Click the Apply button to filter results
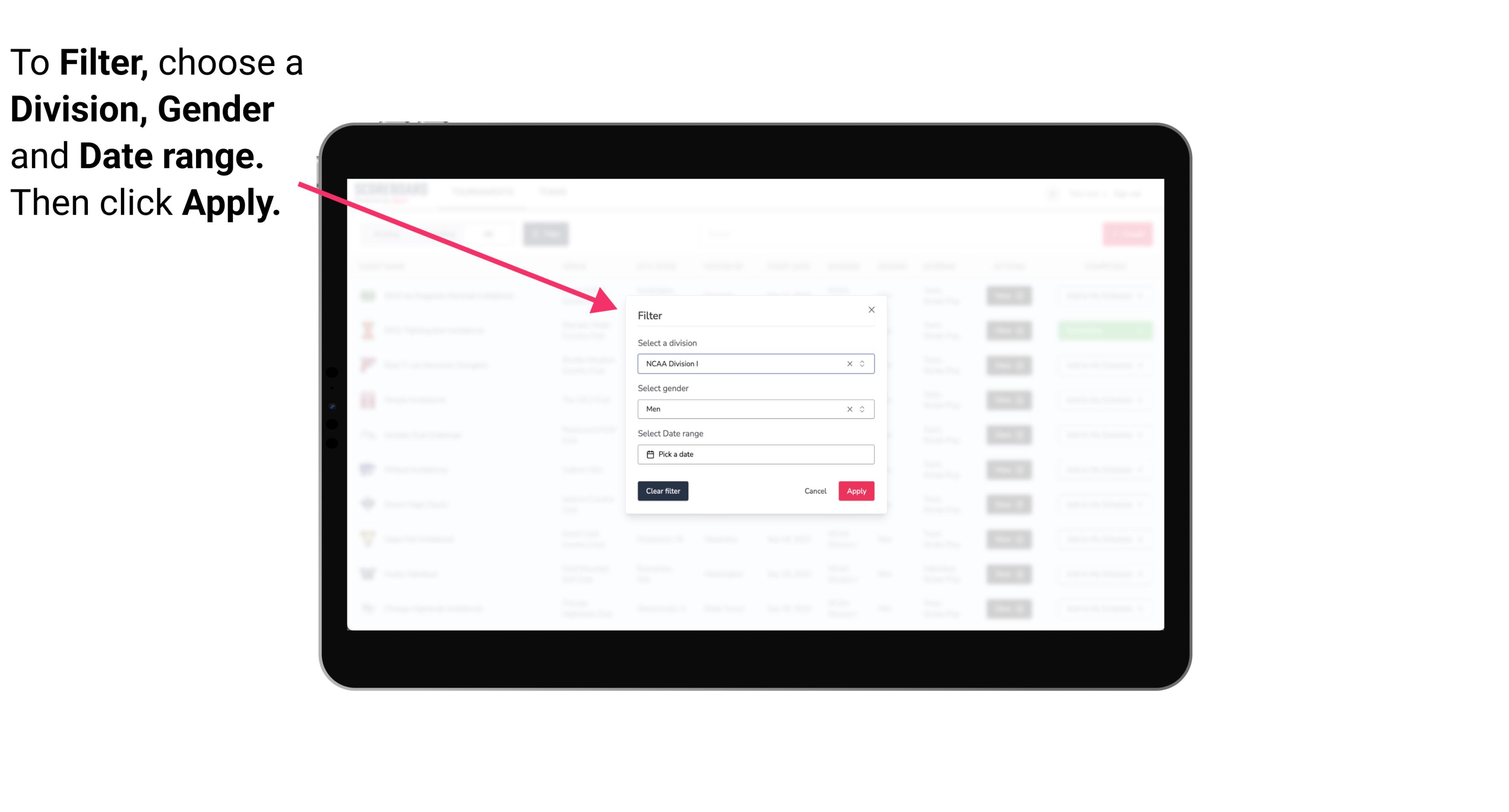1509x812 pixels. point(855,491)
